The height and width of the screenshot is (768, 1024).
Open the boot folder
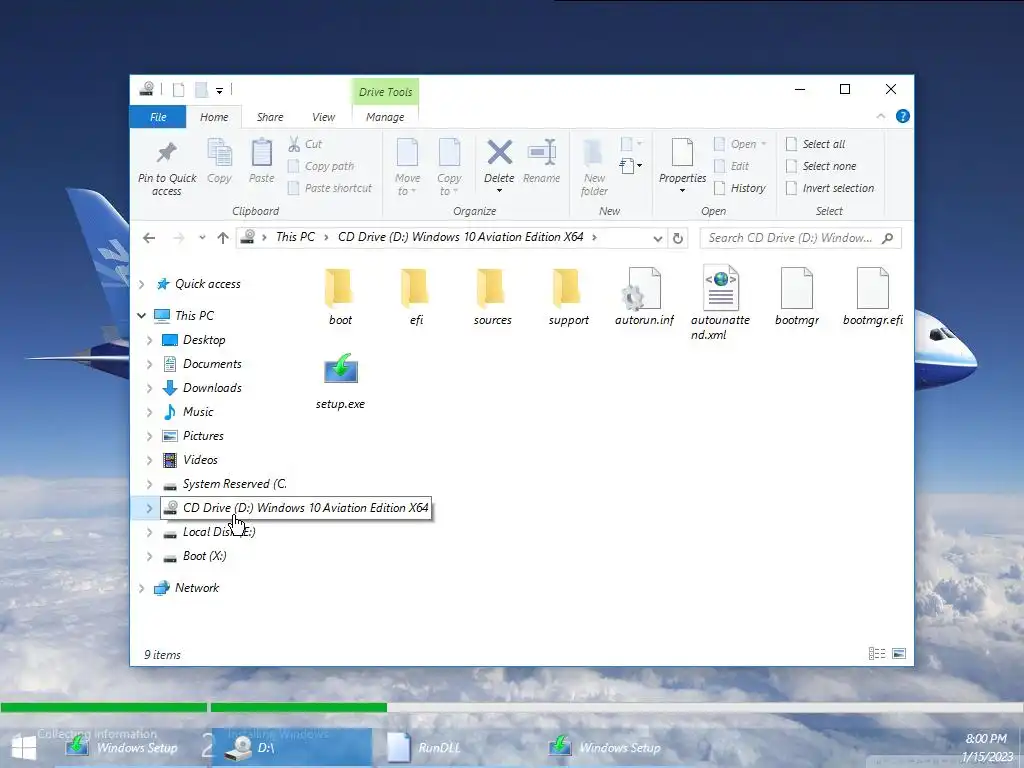point(340,296)
